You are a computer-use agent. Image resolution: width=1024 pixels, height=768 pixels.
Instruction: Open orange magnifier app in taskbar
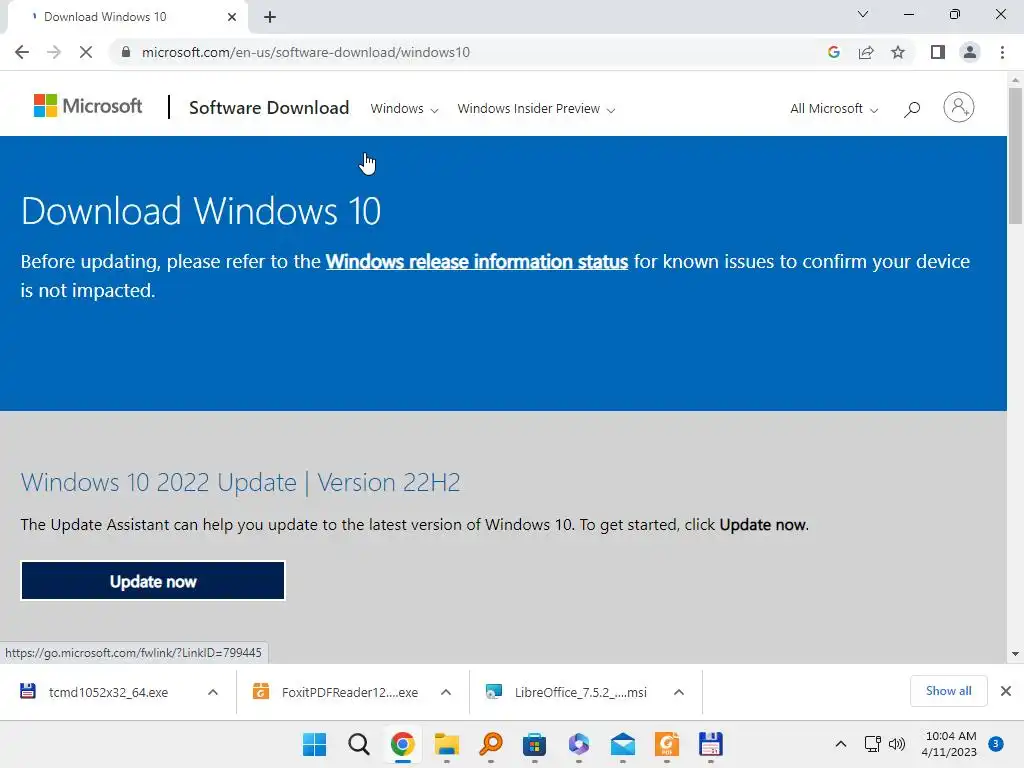click(x=490, y=744)
